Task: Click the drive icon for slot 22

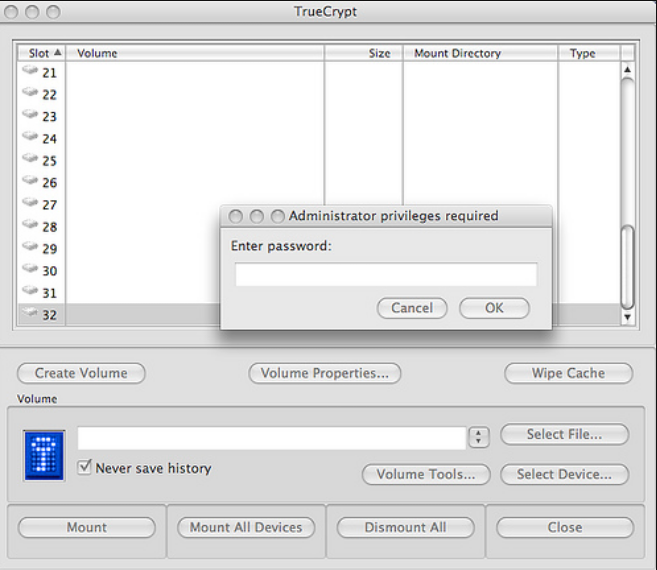Action: pyautogui.click(x=29, y=94)
